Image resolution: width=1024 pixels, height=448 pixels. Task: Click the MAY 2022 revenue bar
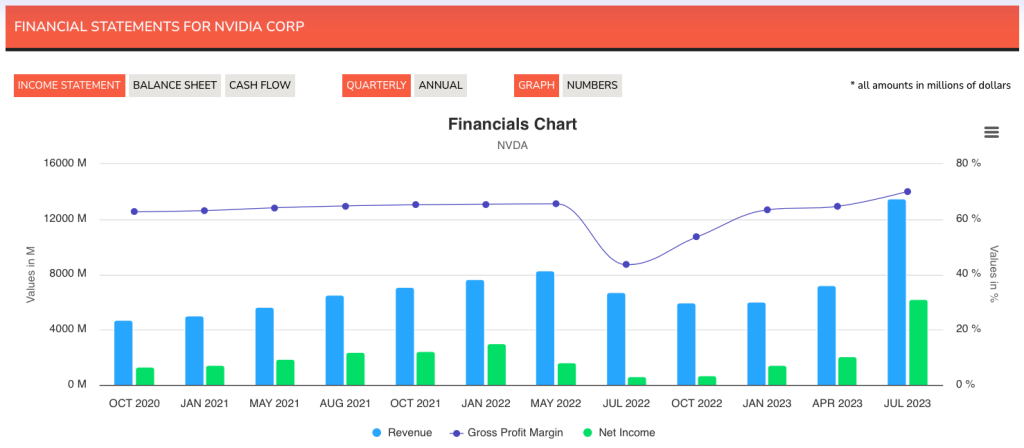click(x=545, y=328)
